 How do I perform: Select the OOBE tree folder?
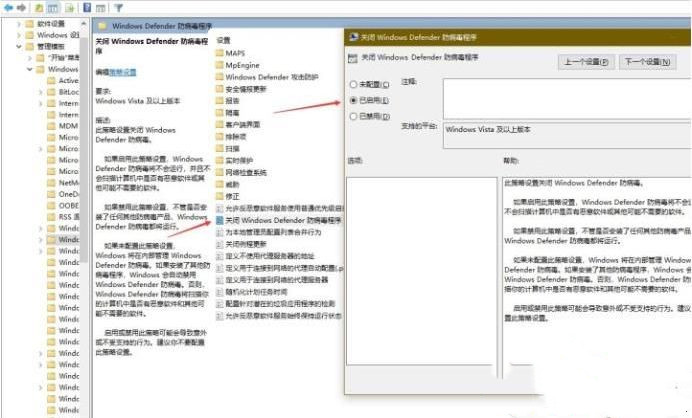coord(63,205)
